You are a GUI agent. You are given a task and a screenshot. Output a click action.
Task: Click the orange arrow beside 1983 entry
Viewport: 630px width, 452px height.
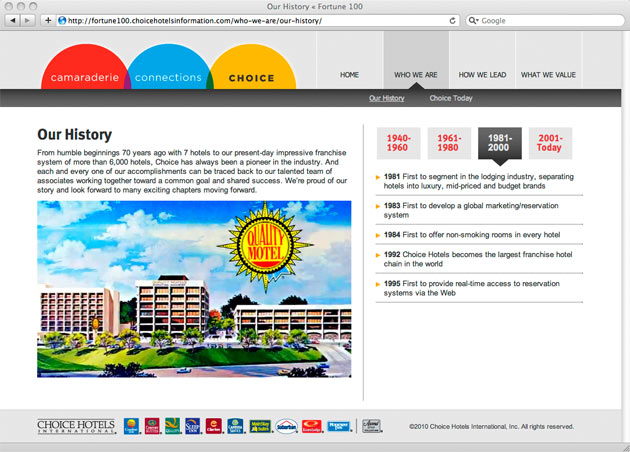[378, 206]
